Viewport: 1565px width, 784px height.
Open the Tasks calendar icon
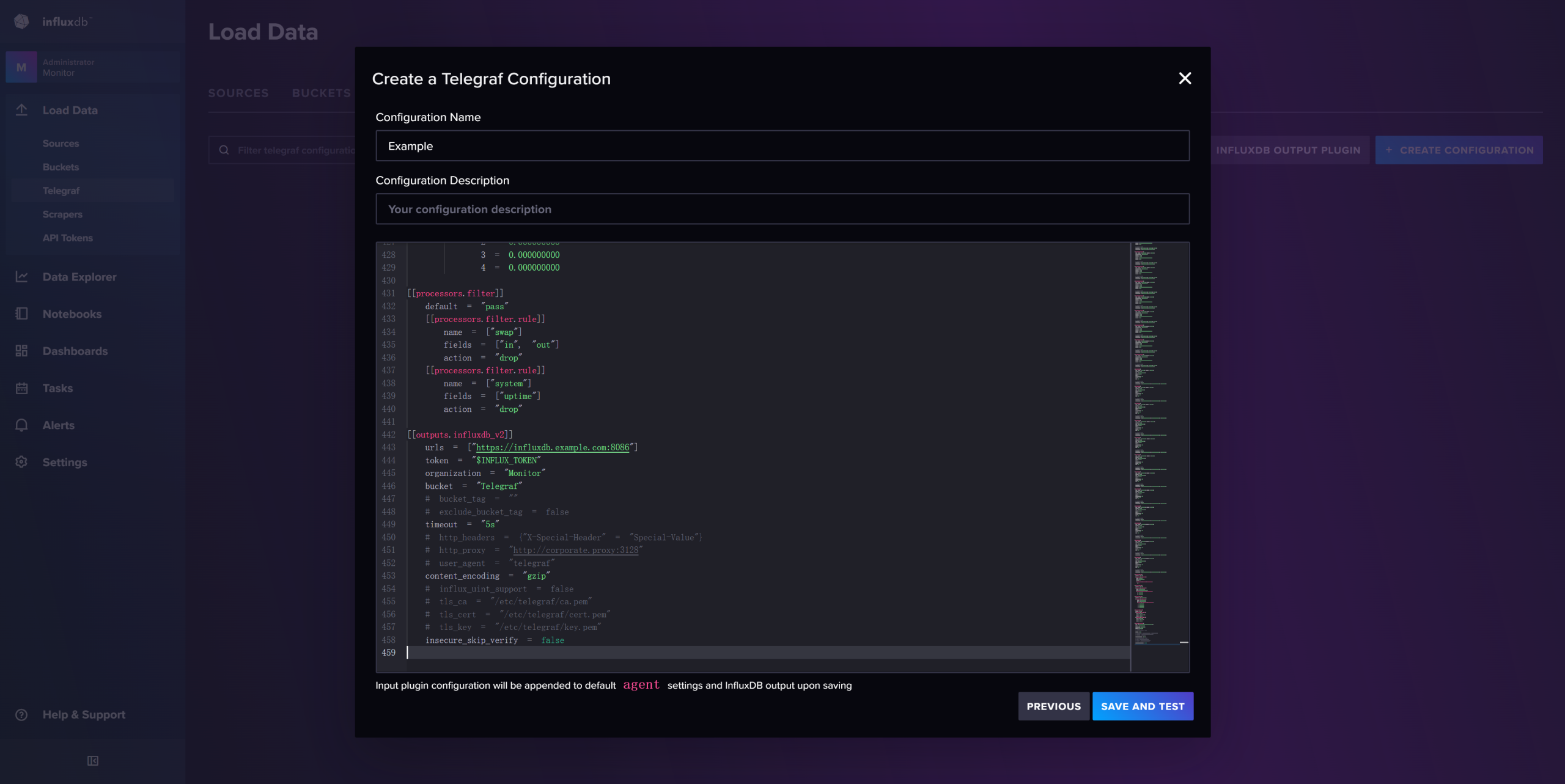click(x=21, y=388)
